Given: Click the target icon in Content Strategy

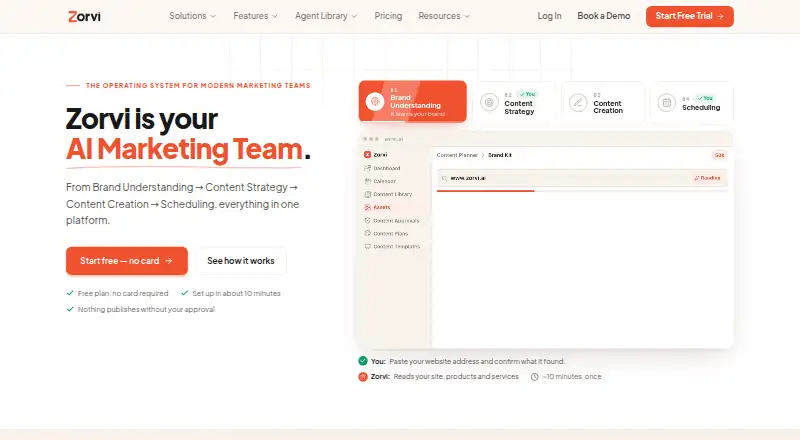Looking at the screenshot, I should [489, 103].
